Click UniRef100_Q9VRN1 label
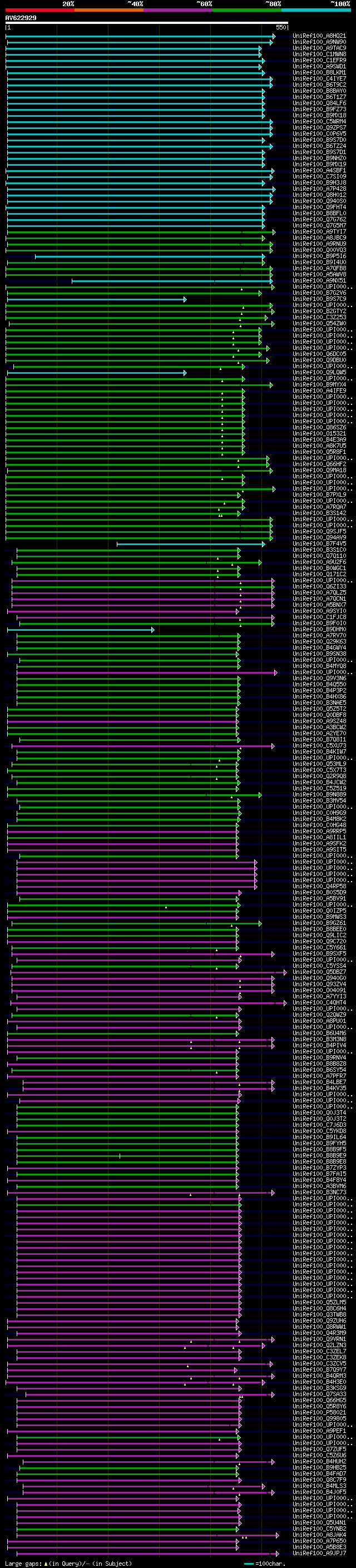This screenshot has height=1568, width=356. 319,1340
